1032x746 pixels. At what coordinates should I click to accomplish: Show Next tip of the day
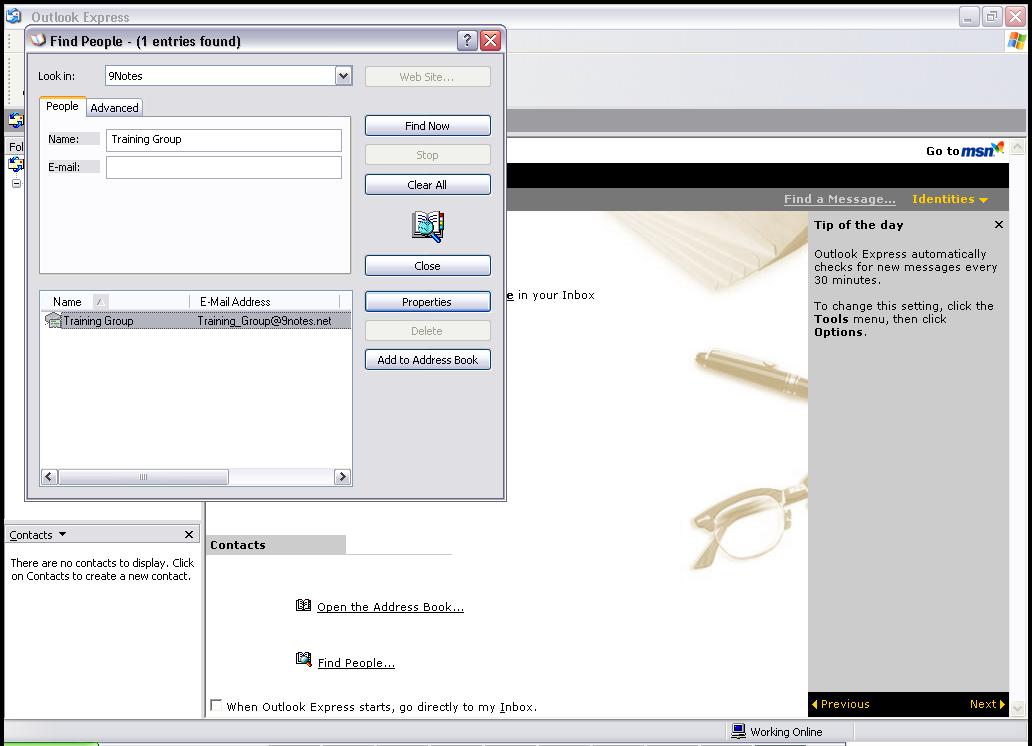pos(987,704)
